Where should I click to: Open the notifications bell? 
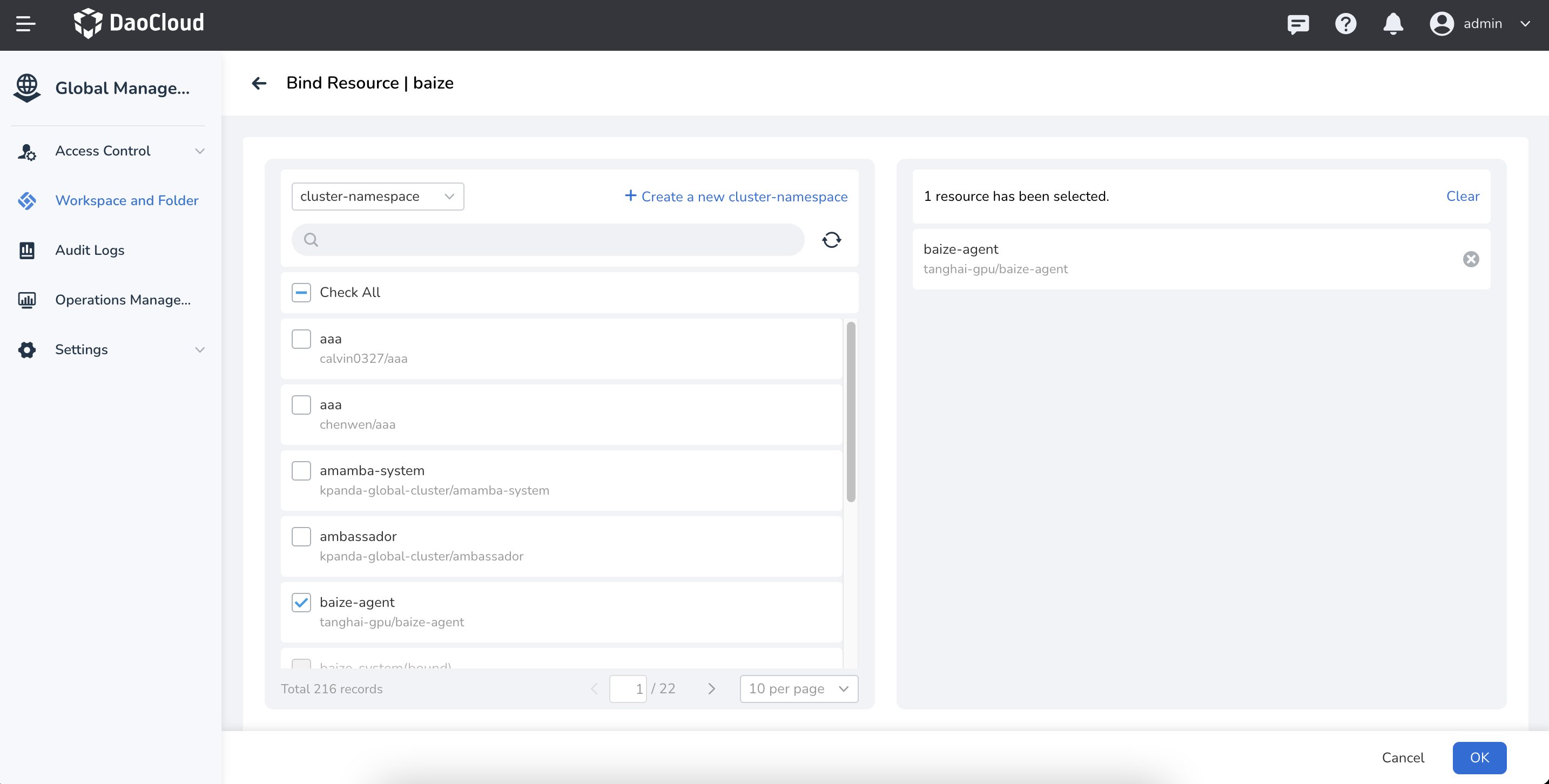1393,24
